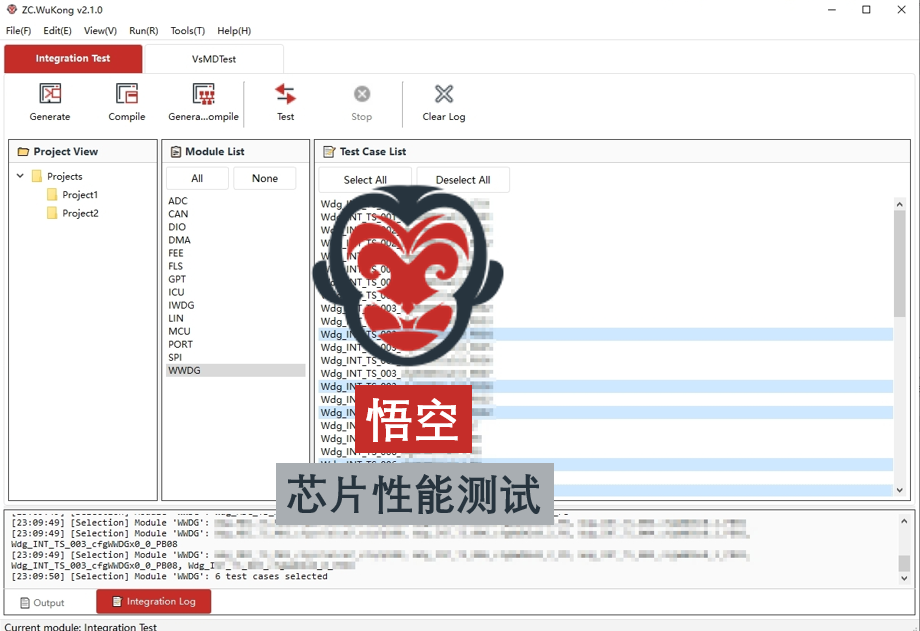Click the Compile toolbar icon

coord(127,94)
